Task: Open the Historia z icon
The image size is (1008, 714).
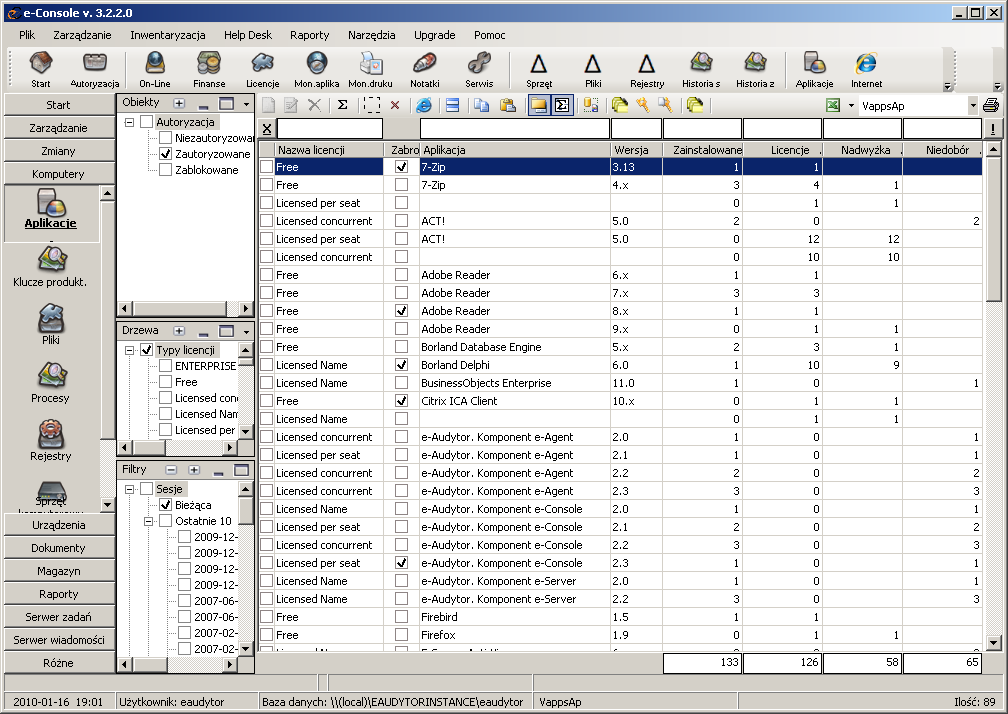Action: [x=755, y=69]
